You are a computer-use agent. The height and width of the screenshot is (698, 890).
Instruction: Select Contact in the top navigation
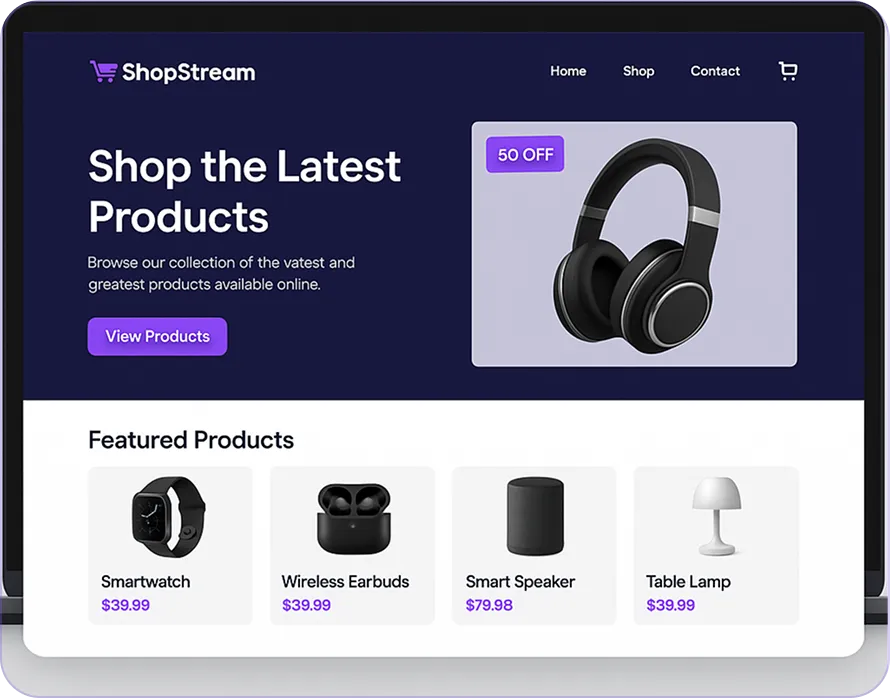[715, 71]
